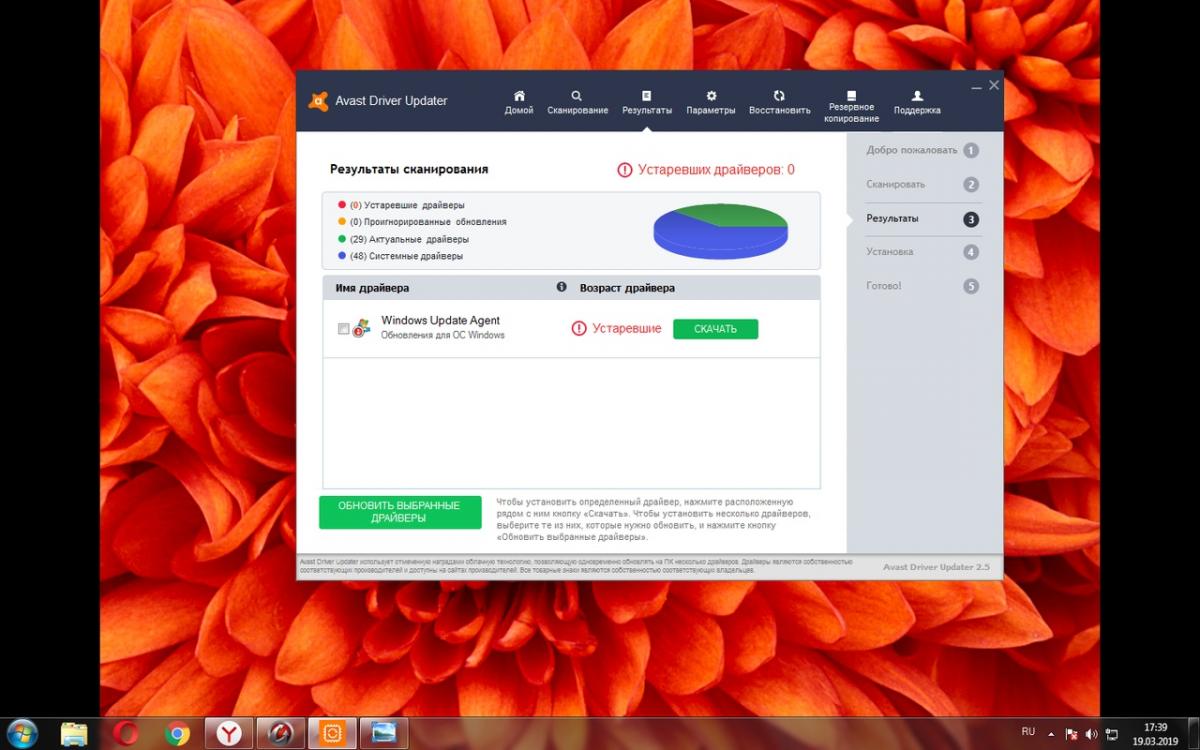Launch Yandex Browser from the taskbar
The image size is (1200, 750).
pos(230,734)
